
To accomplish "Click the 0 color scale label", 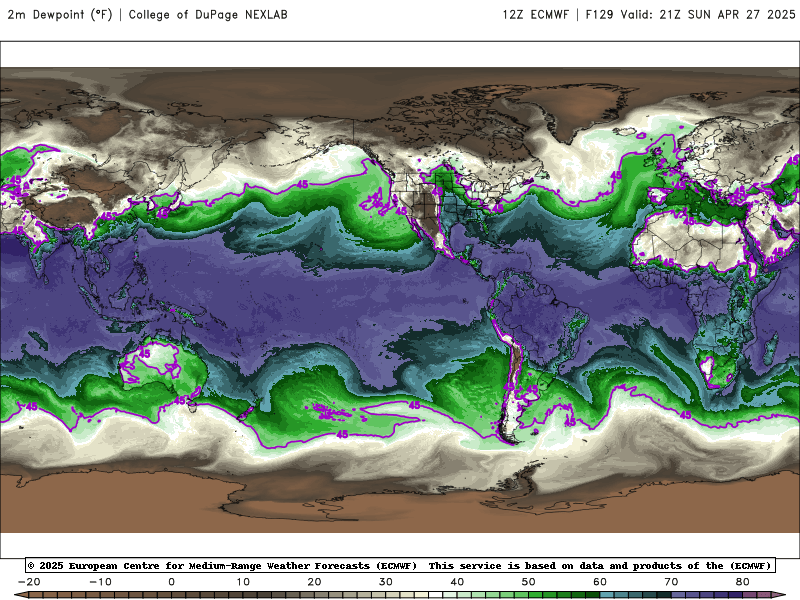I will [171, 582].
